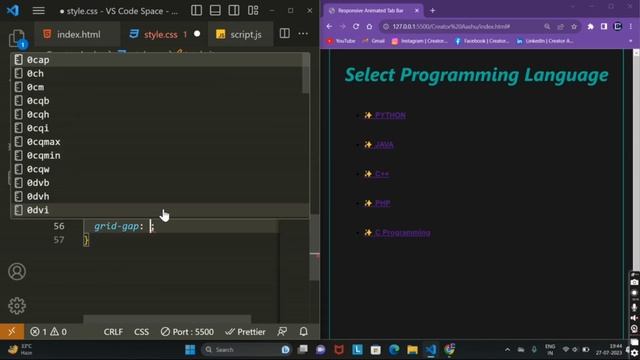Open a new browser tab
The image size is (640, 360).
tap(433, 11)
